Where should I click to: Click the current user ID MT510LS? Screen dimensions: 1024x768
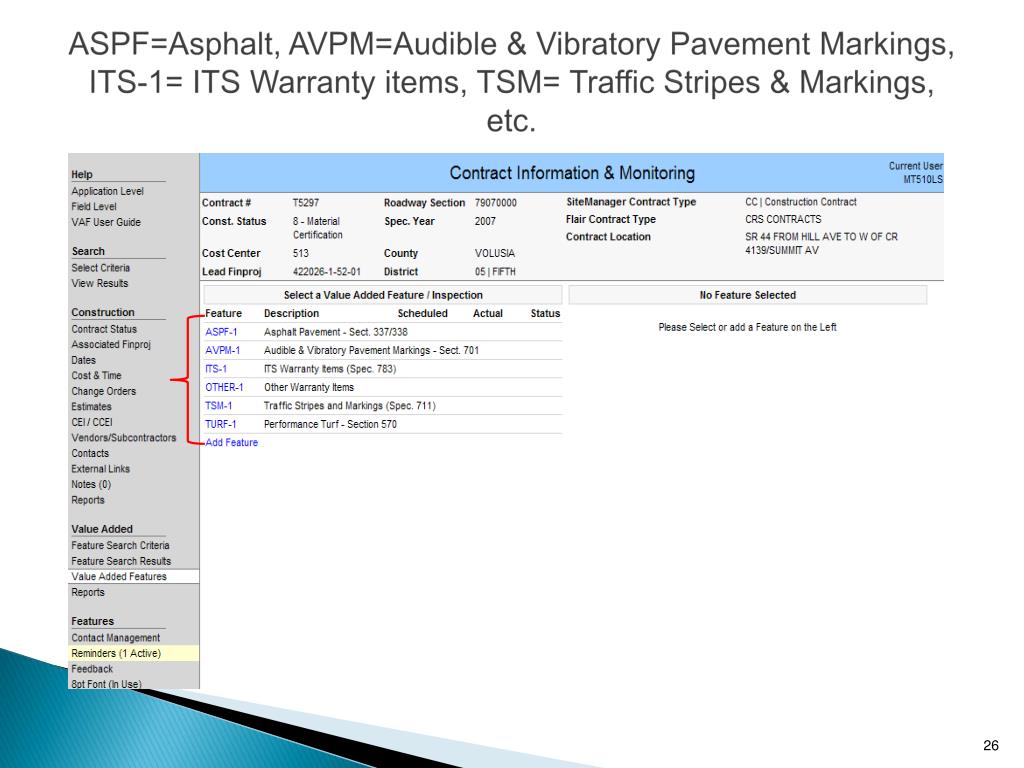click(923, 179)
